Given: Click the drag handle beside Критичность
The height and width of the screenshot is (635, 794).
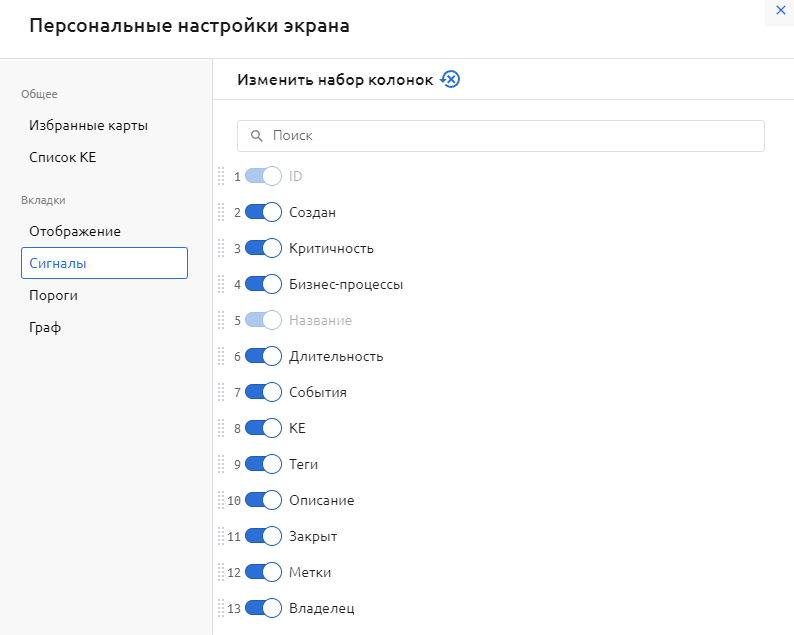Looking at the screenshot, I should 221,248.
